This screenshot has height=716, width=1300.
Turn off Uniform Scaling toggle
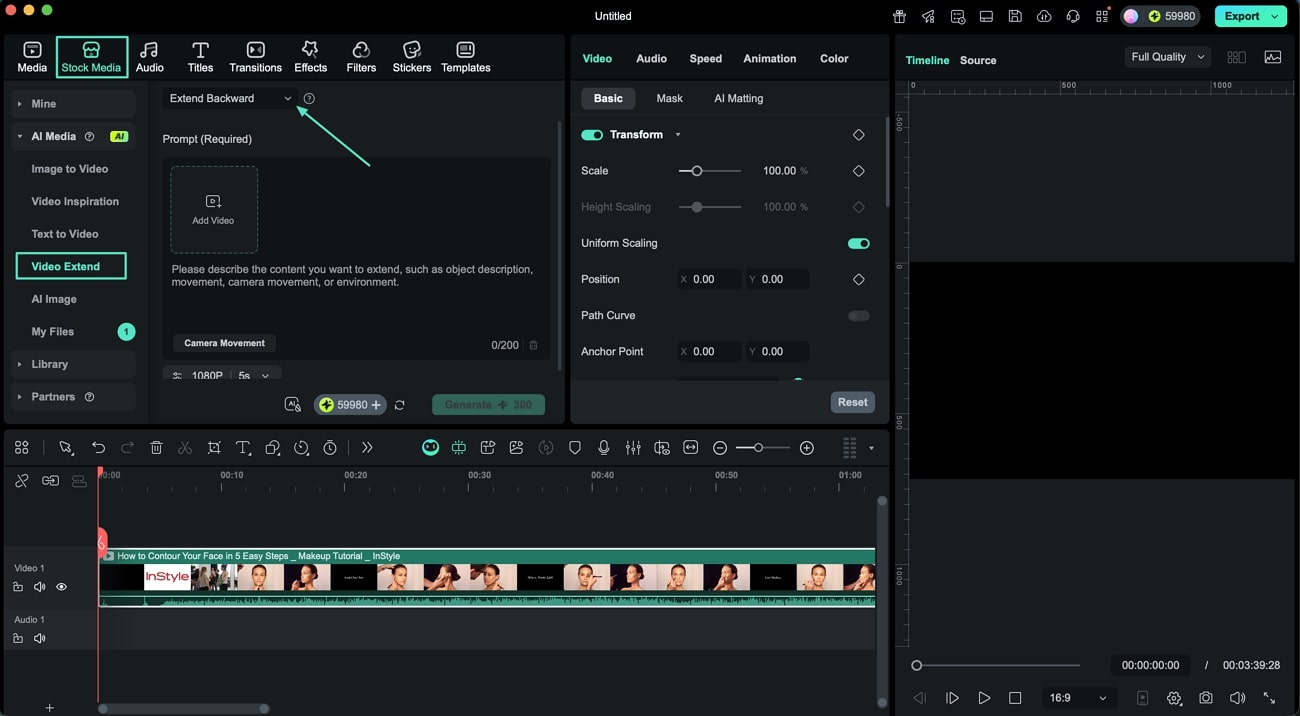click(858, 243)
